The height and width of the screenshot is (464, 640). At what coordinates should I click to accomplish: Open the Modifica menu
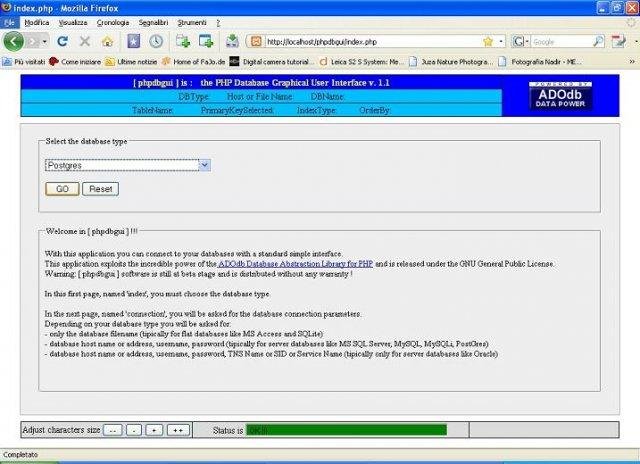[x=37, y=23]
